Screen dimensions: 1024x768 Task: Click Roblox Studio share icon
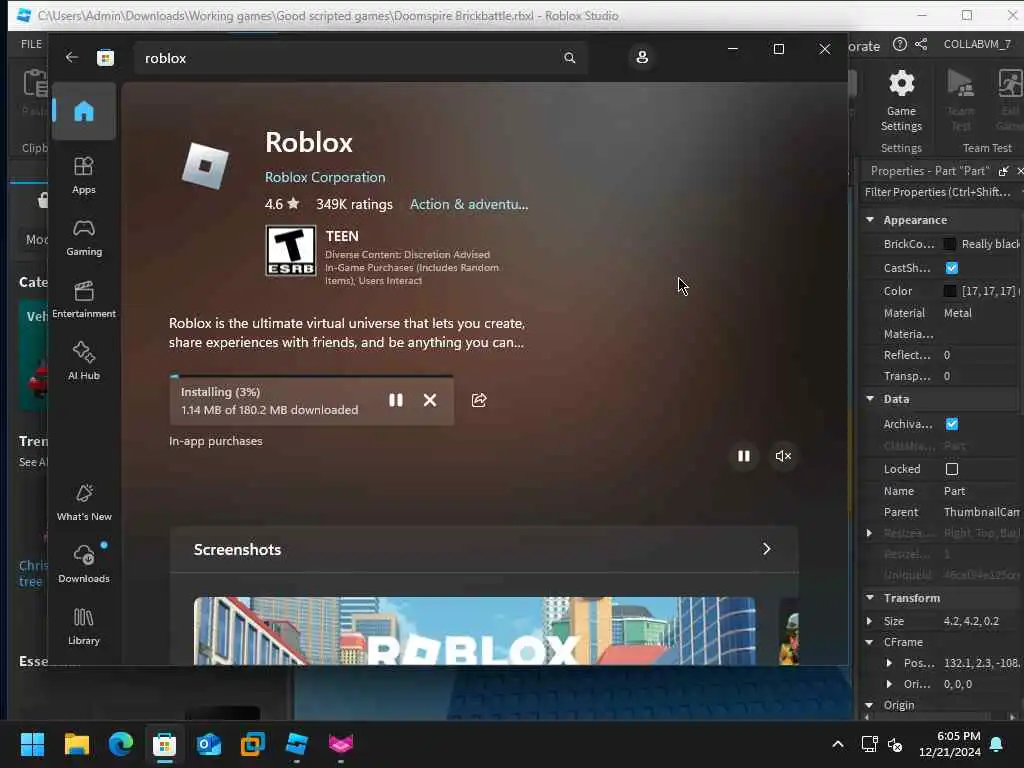tap(921, 44)
